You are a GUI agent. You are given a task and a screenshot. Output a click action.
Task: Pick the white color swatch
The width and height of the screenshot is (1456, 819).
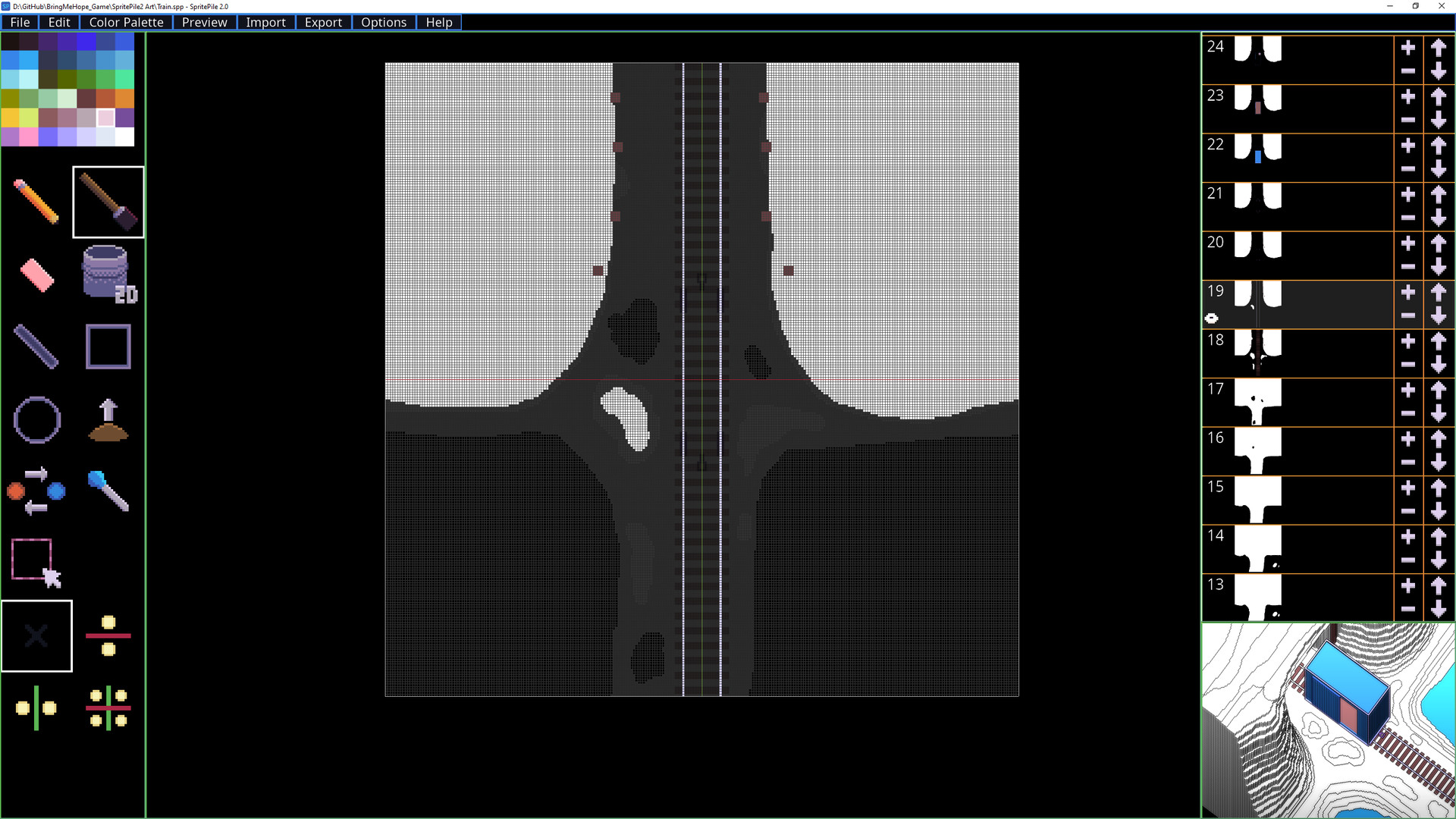click(125, 136)
